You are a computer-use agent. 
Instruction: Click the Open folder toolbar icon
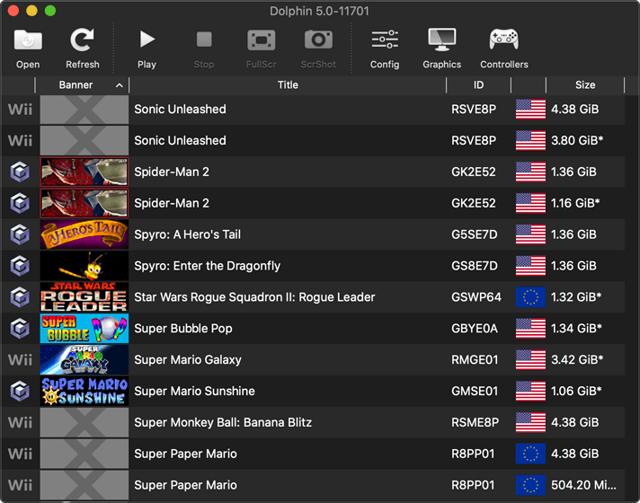28,40
